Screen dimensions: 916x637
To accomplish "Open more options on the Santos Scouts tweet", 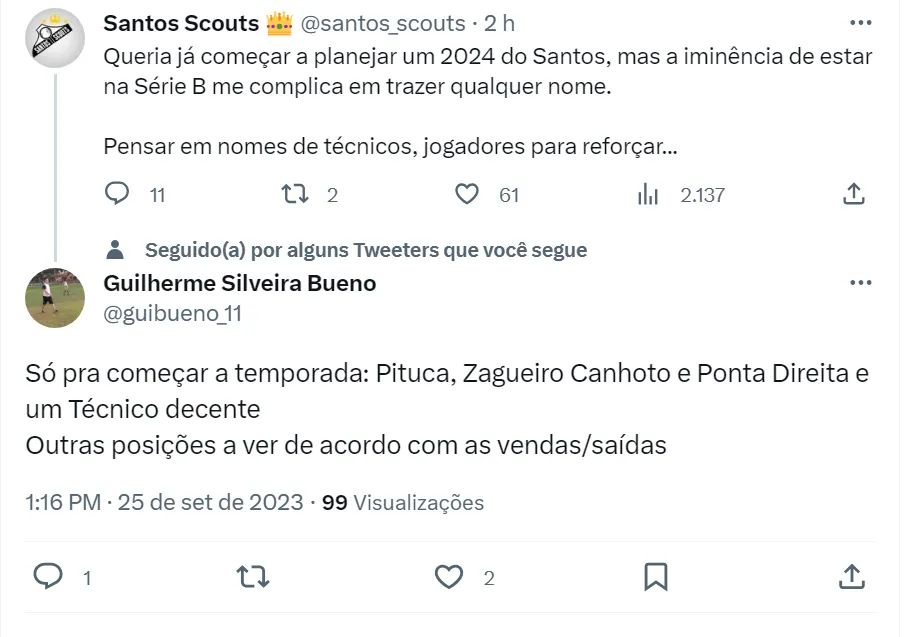I will coord(859,22).
